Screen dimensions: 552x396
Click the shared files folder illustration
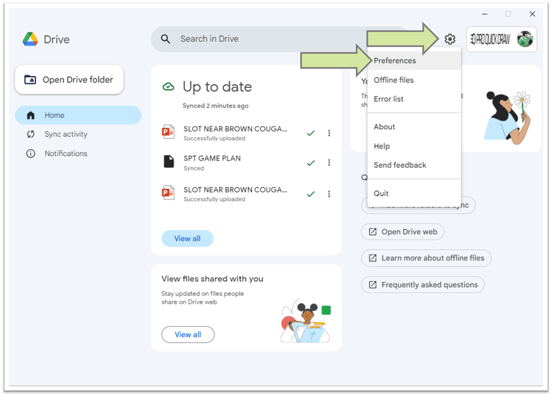tap(305, 321)
